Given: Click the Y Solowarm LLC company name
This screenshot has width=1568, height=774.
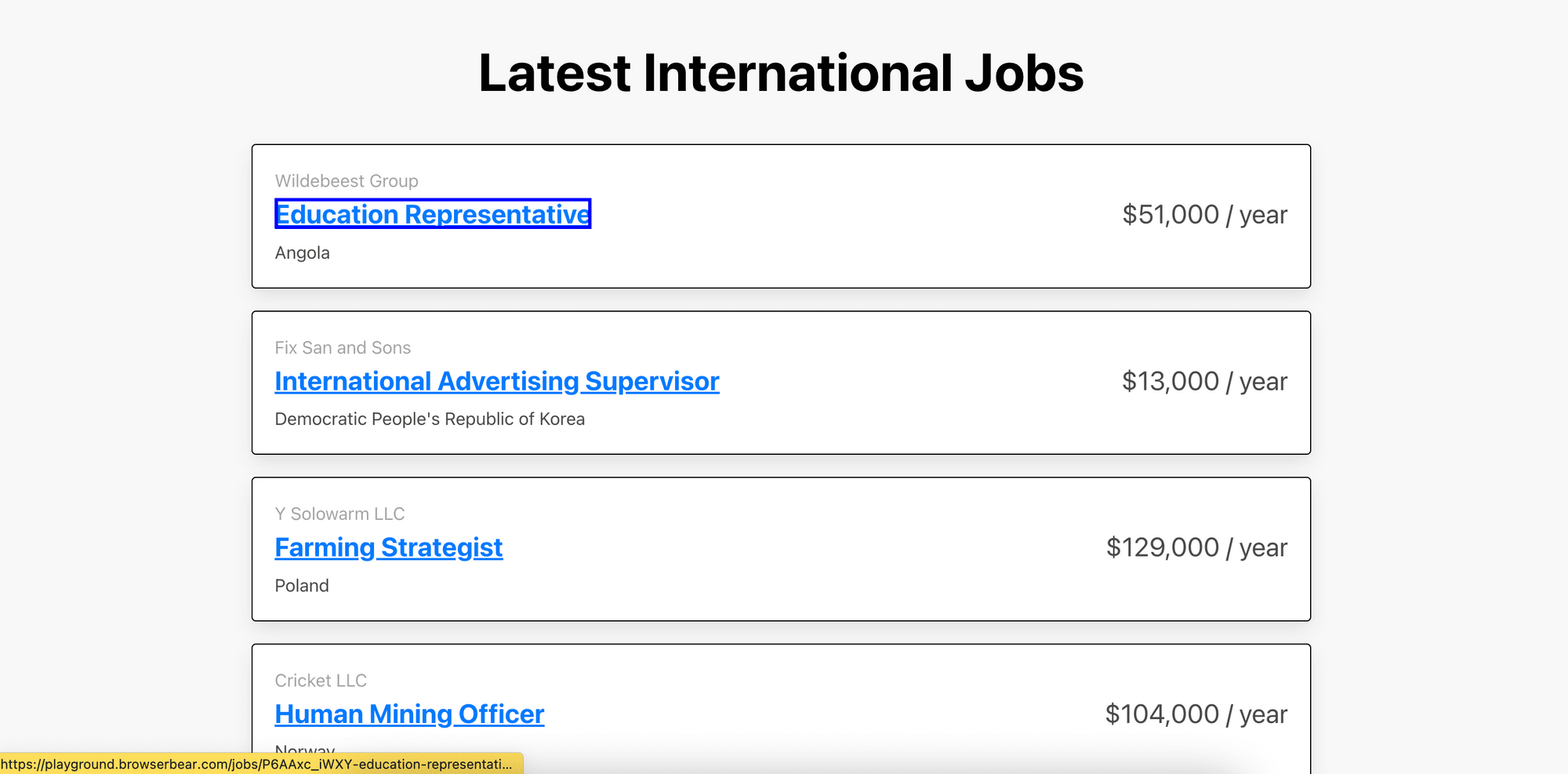Looking at the screenshot, I should coord(339,514).
